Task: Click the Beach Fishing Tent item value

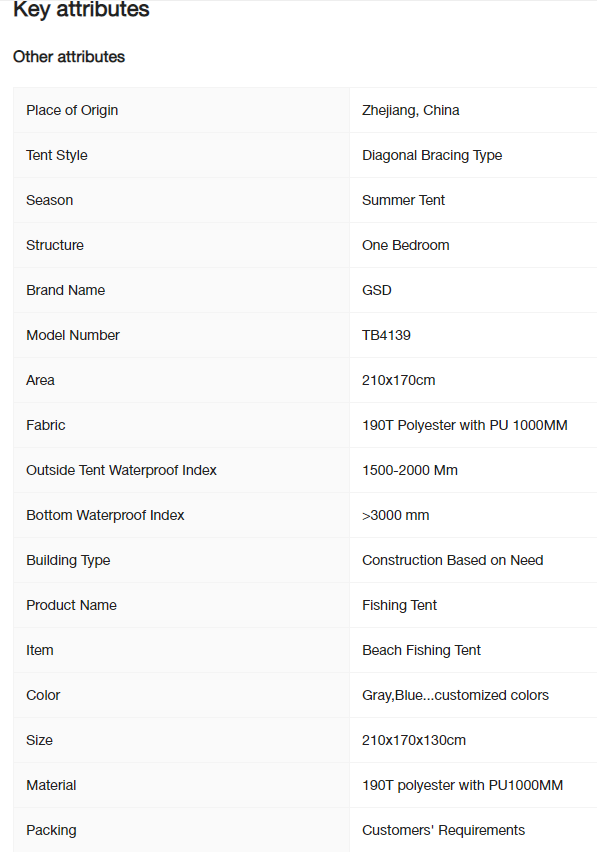Action: [x=421, y=650]
